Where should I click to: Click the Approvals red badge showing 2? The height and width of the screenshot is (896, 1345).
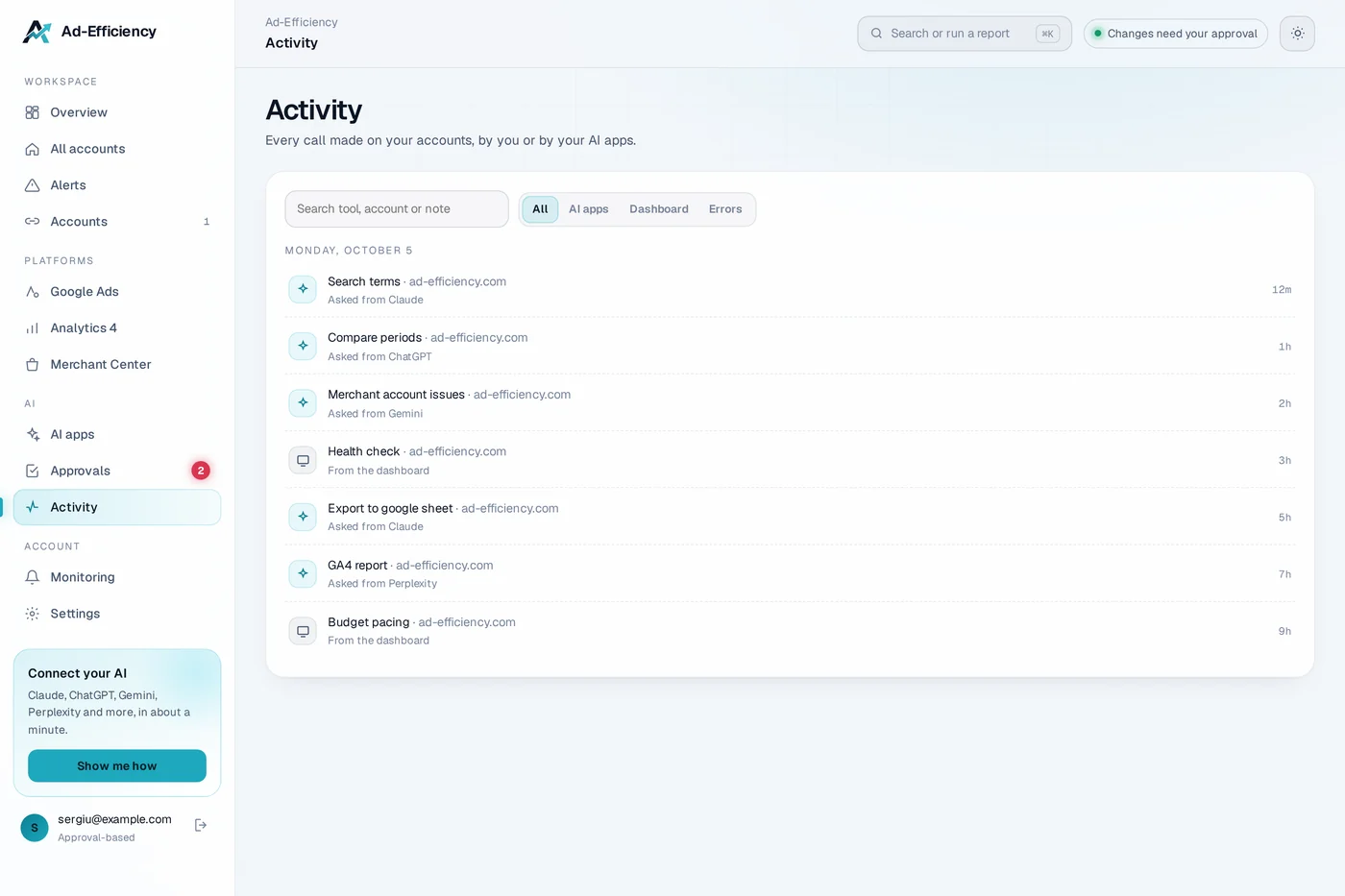tap(201, 471)
